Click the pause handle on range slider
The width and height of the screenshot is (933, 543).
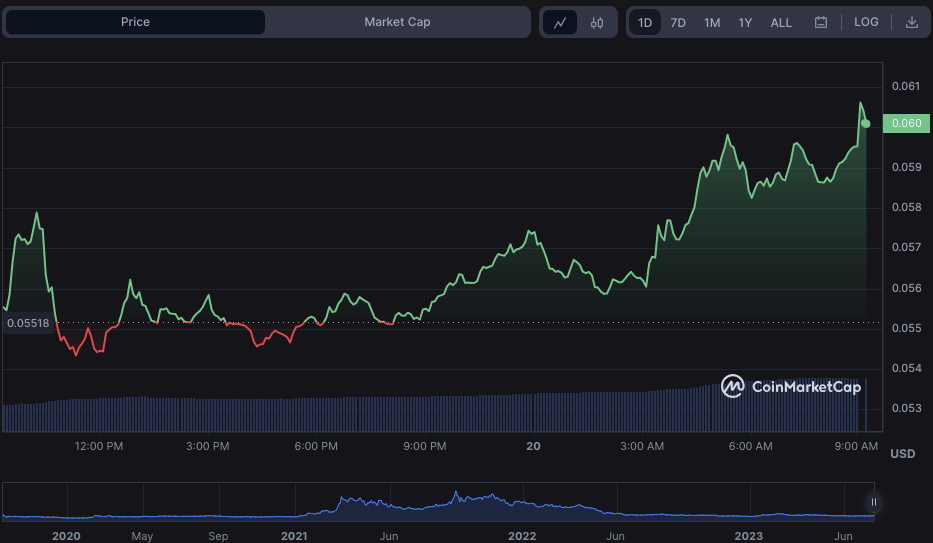873,503
